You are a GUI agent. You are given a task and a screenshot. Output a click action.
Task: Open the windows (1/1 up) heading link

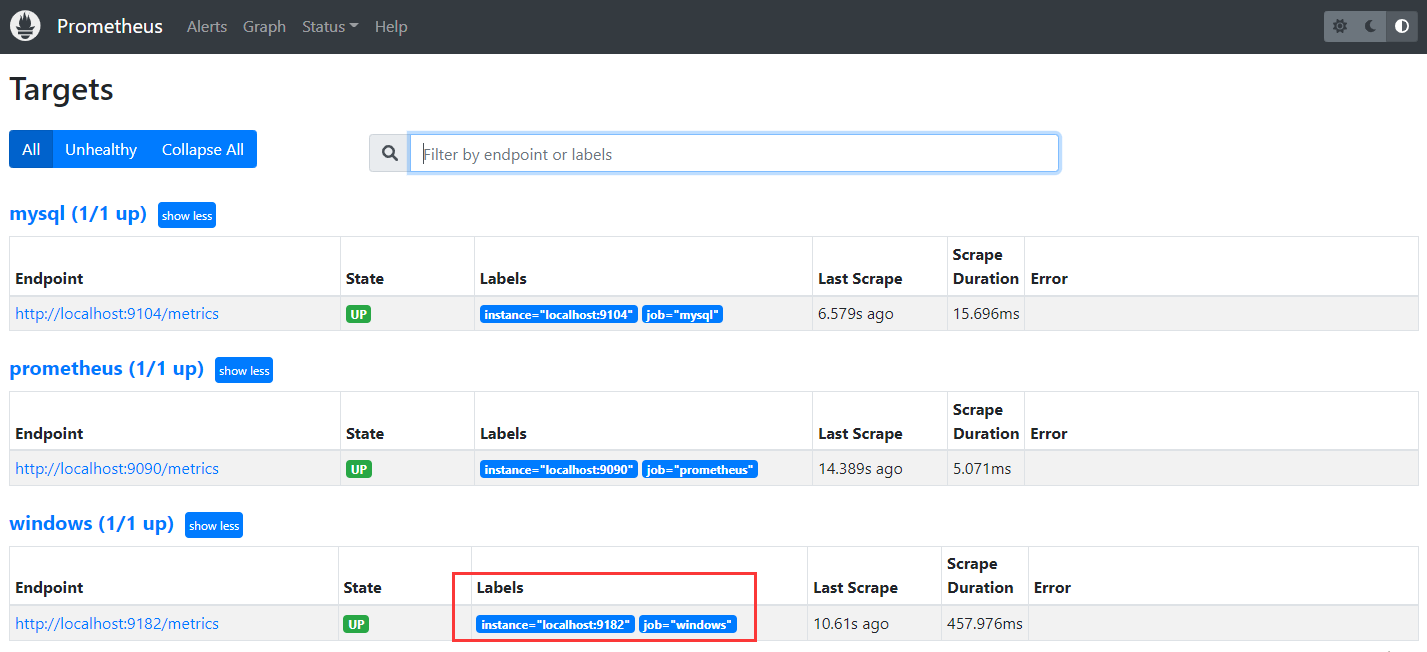click(92, 524)
